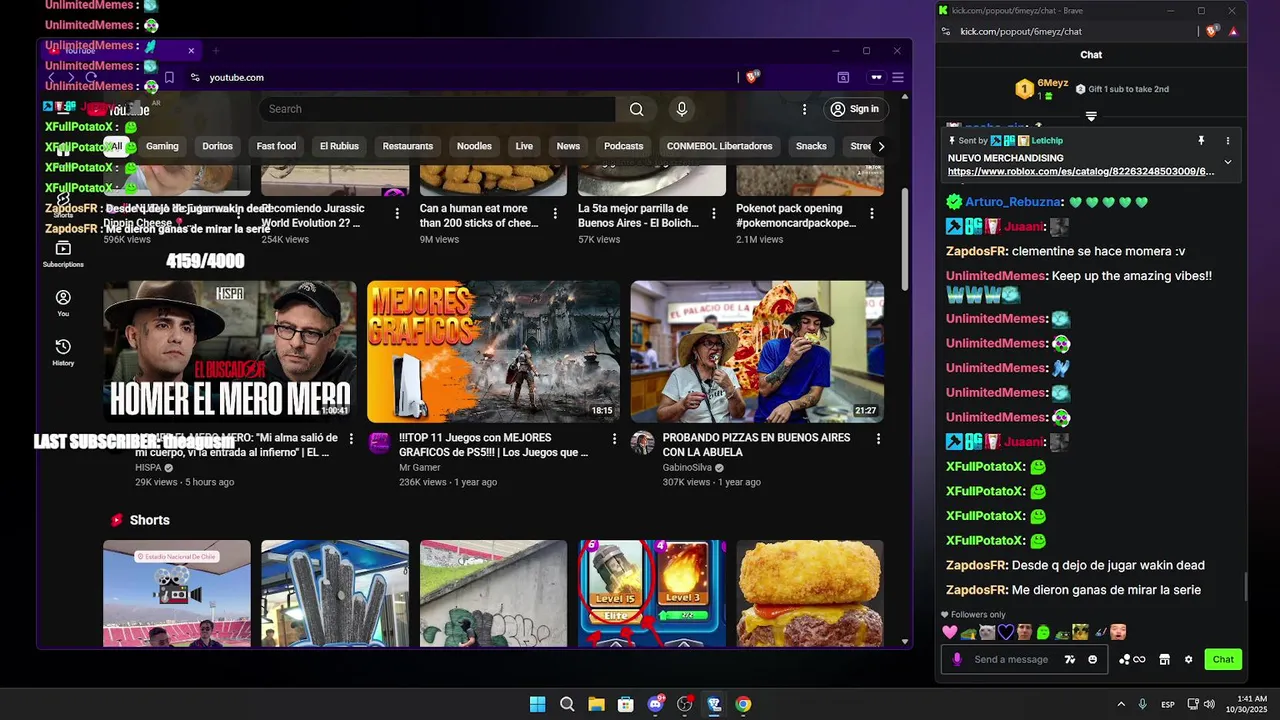Image resolution: width=1280 pixels, height=720 pixels.
Task: Collapse the Kick gift leaderboard
Action: (1091, 117)
